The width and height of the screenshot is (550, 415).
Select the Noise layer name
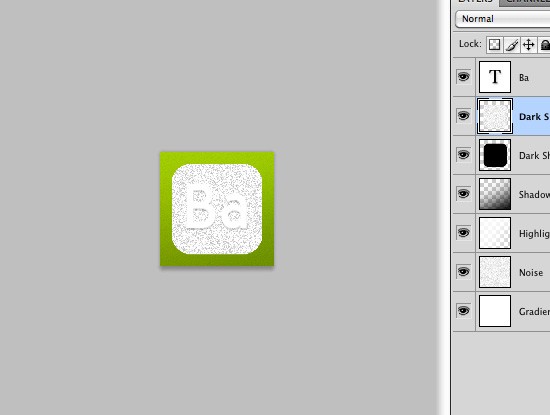(x=531, y=273)
